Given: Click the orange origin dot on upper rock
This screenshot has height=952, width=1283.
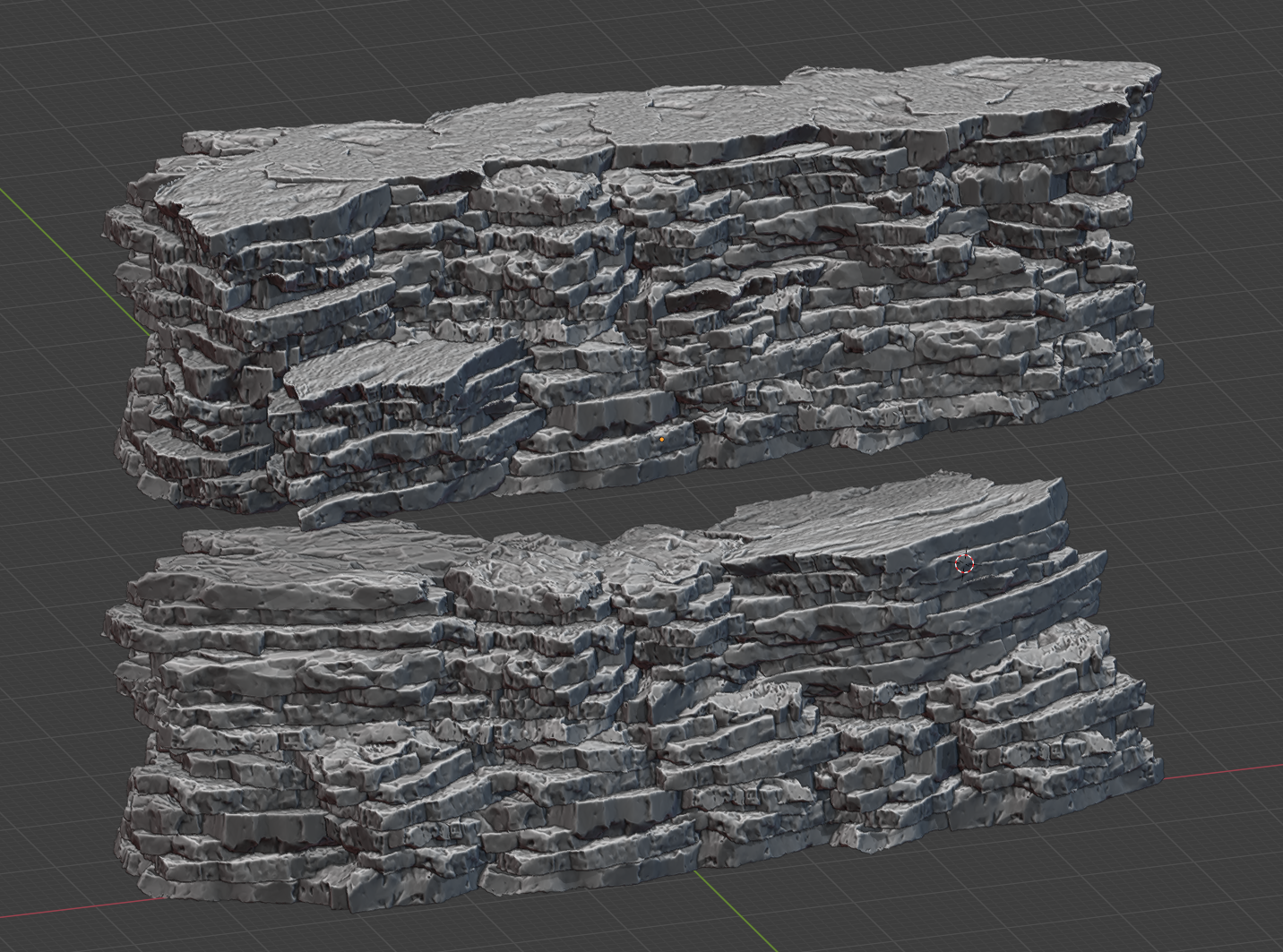Looking at the screenshot, I should coord(662,440).
